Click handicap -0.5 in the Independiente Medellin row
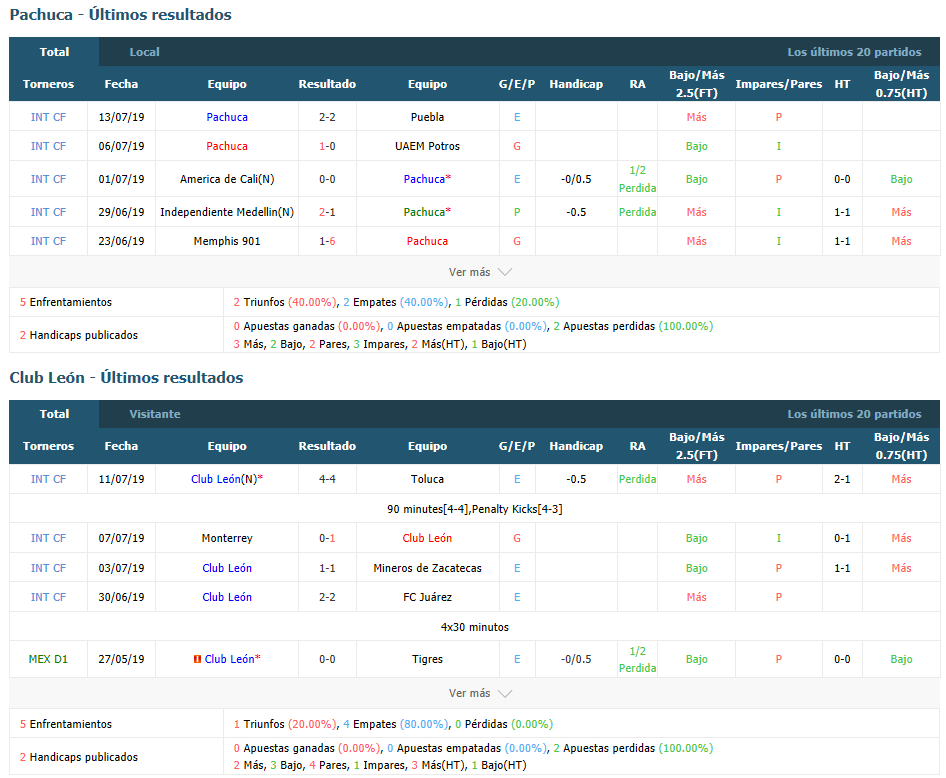Image resolution: width=946 pixels, height=778 pixels. 576,212
